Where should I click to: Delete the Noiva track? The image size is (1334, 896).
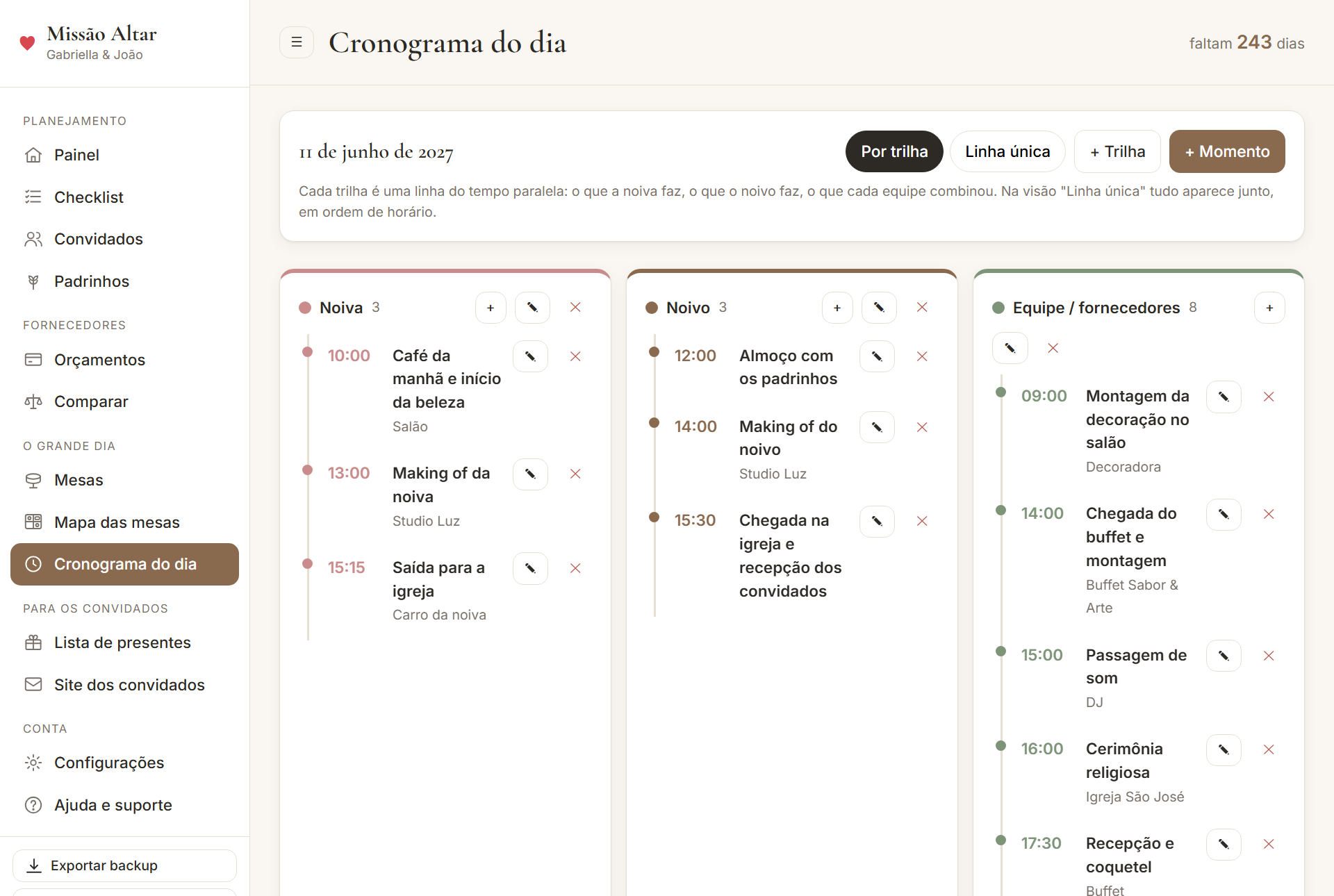(575, 308)
